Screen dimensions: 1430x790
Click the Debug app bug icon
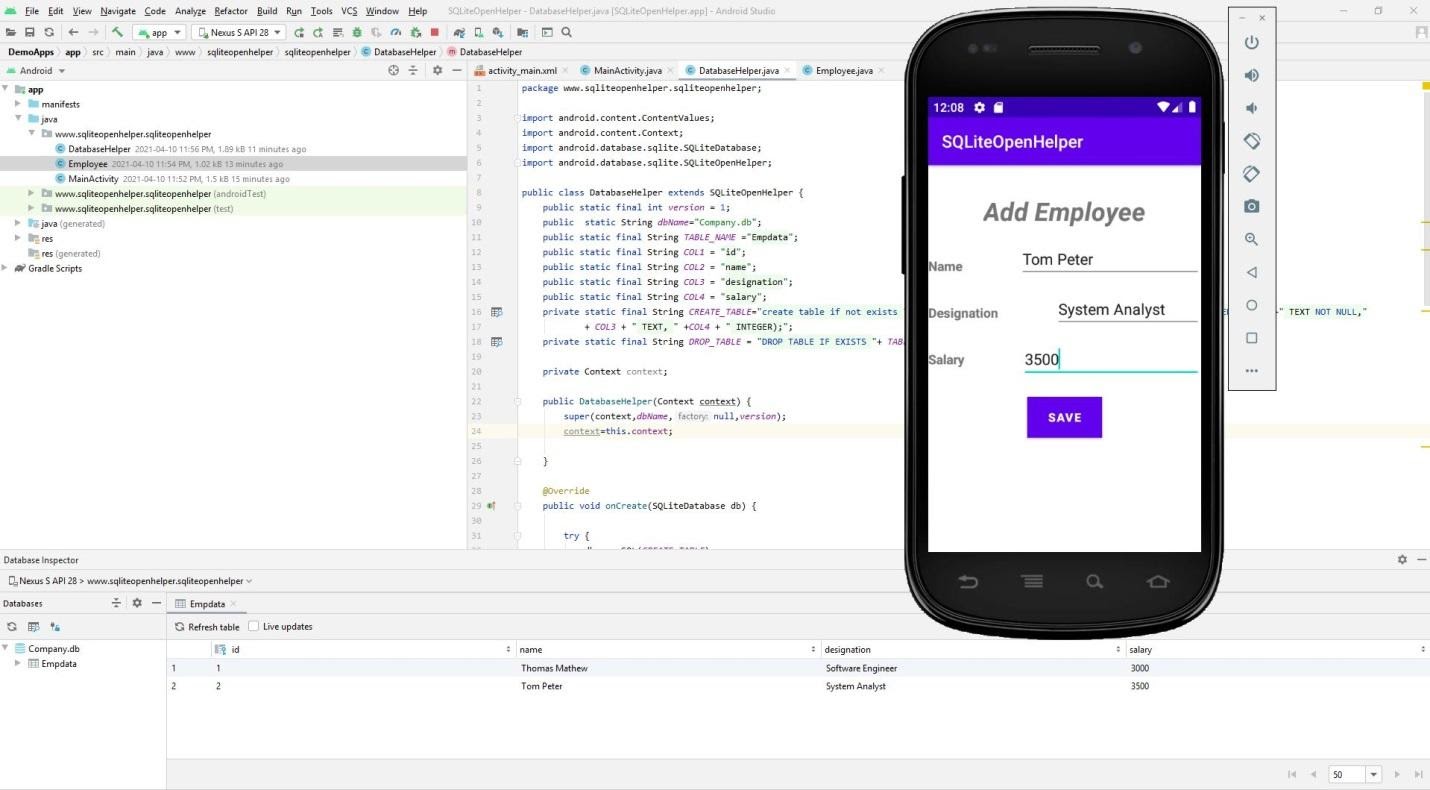tap(357, 32)
